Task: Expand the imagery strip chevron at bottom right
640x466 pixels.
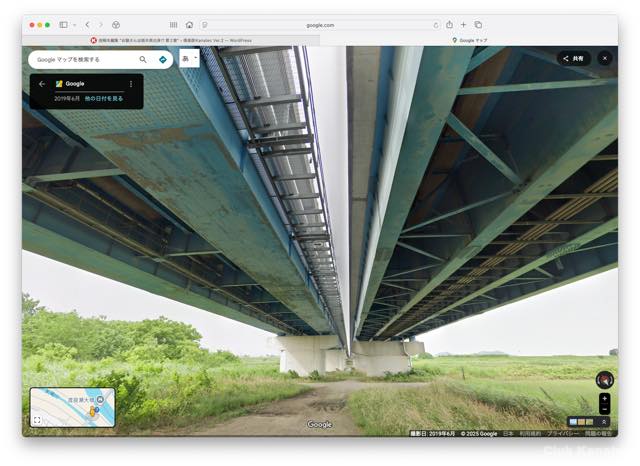Action: [603, 422]
